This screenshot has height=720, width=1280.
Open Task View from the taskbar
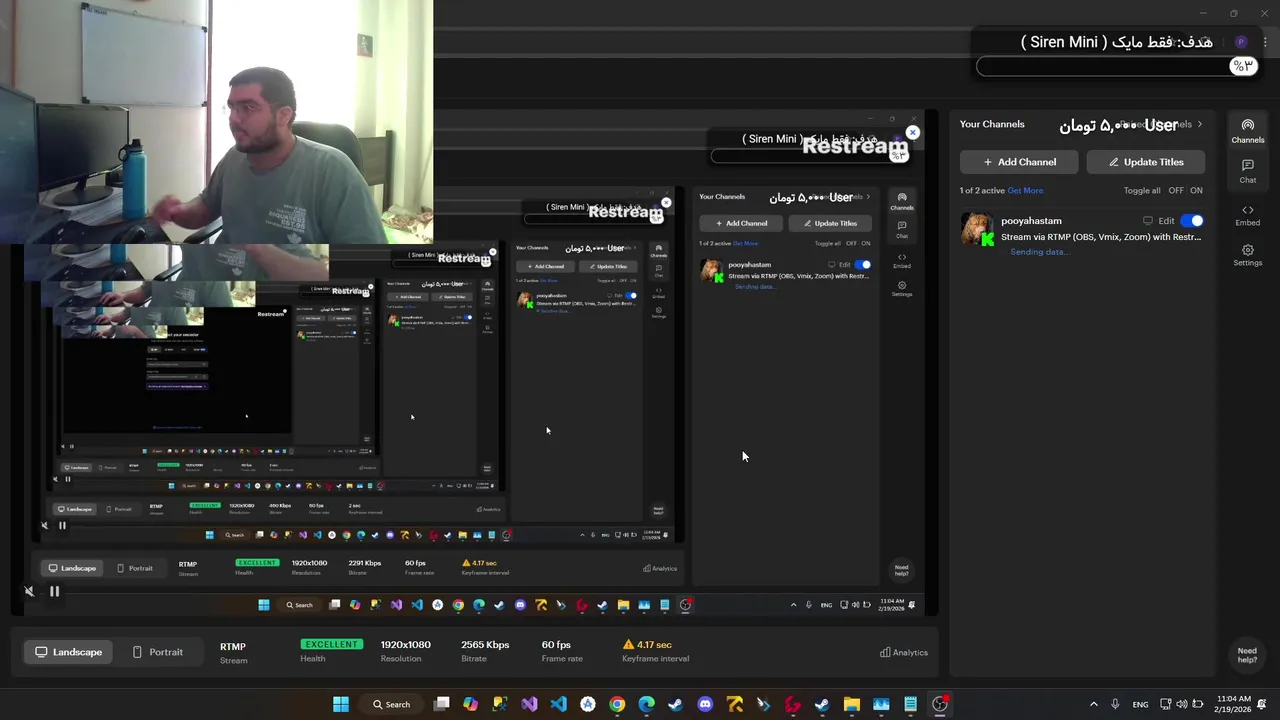click(442, 704)
